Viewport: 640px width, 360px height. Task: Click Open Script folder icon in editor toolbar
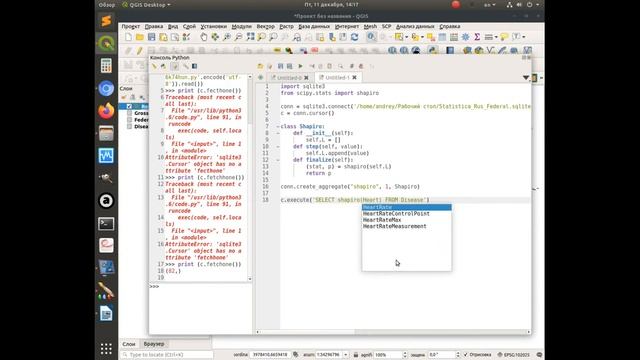click(x=260, y=66)
